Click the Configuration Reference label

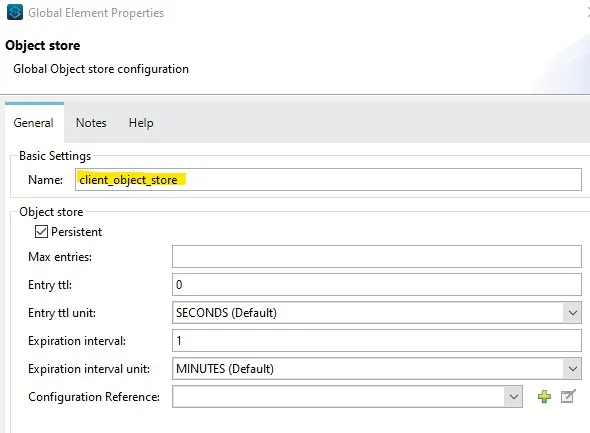tap(94, 397)
